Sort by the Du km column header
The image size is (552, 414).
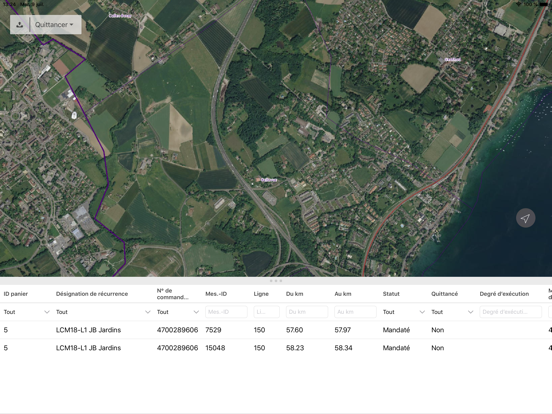(294, 294)
